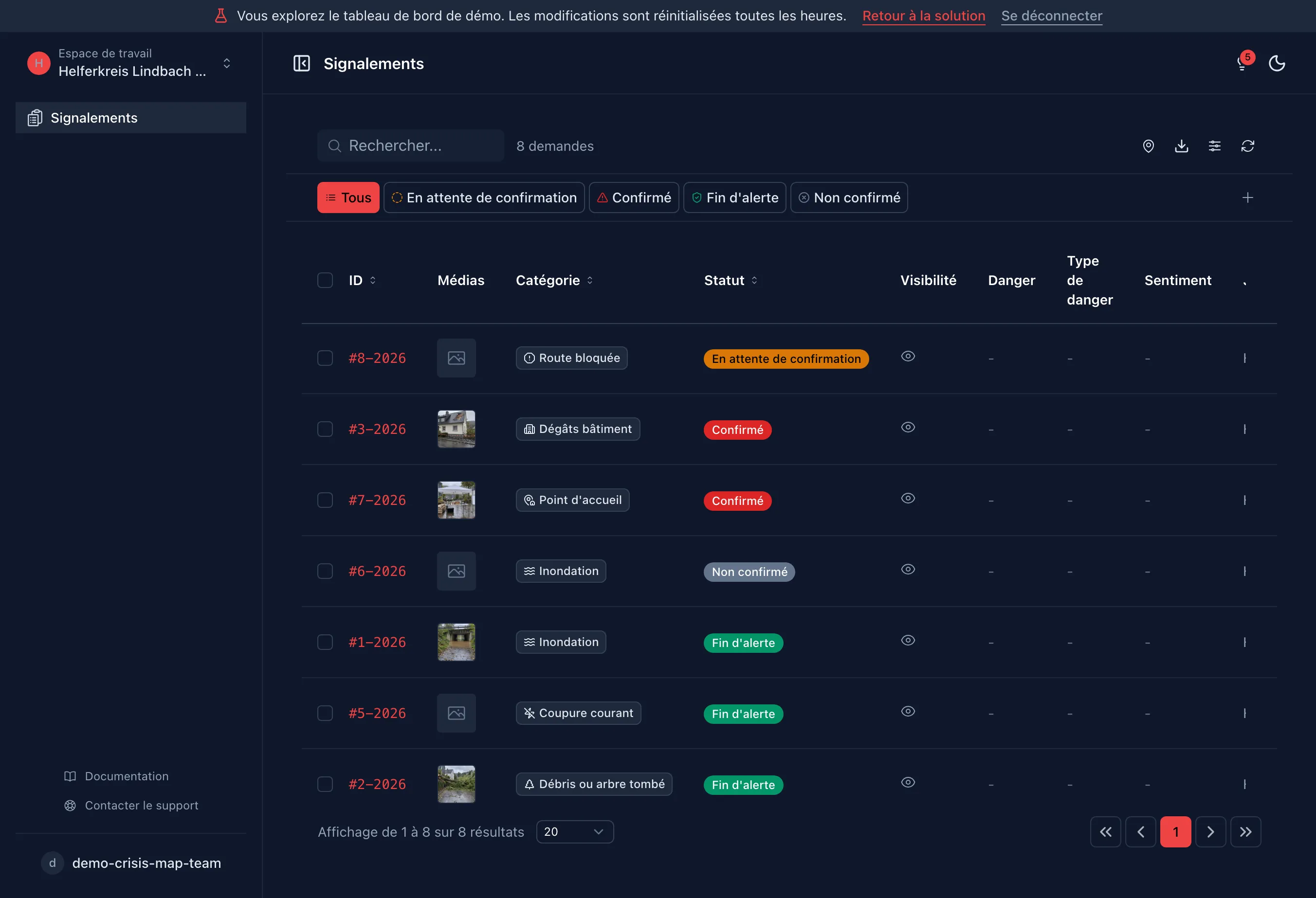Screen dimensions: 1316x898
Task: Click the orange En attente de confirmation badge
Action: 786,359
